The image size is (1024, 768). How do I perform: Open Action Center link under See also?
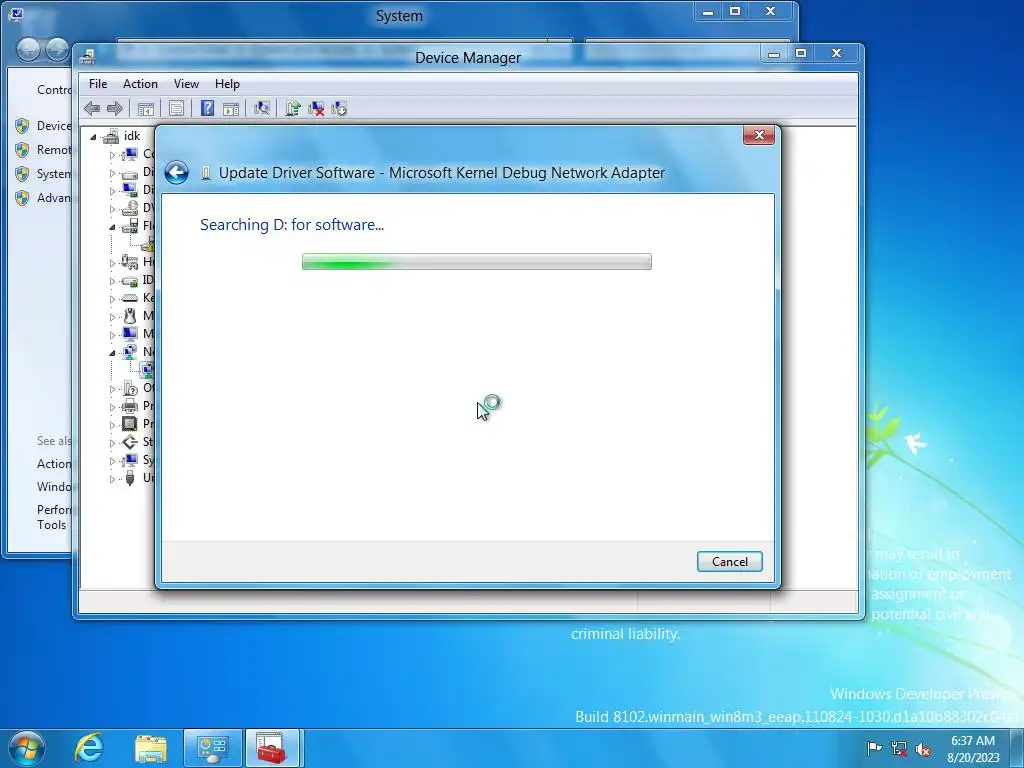click(x=54, y=464)
